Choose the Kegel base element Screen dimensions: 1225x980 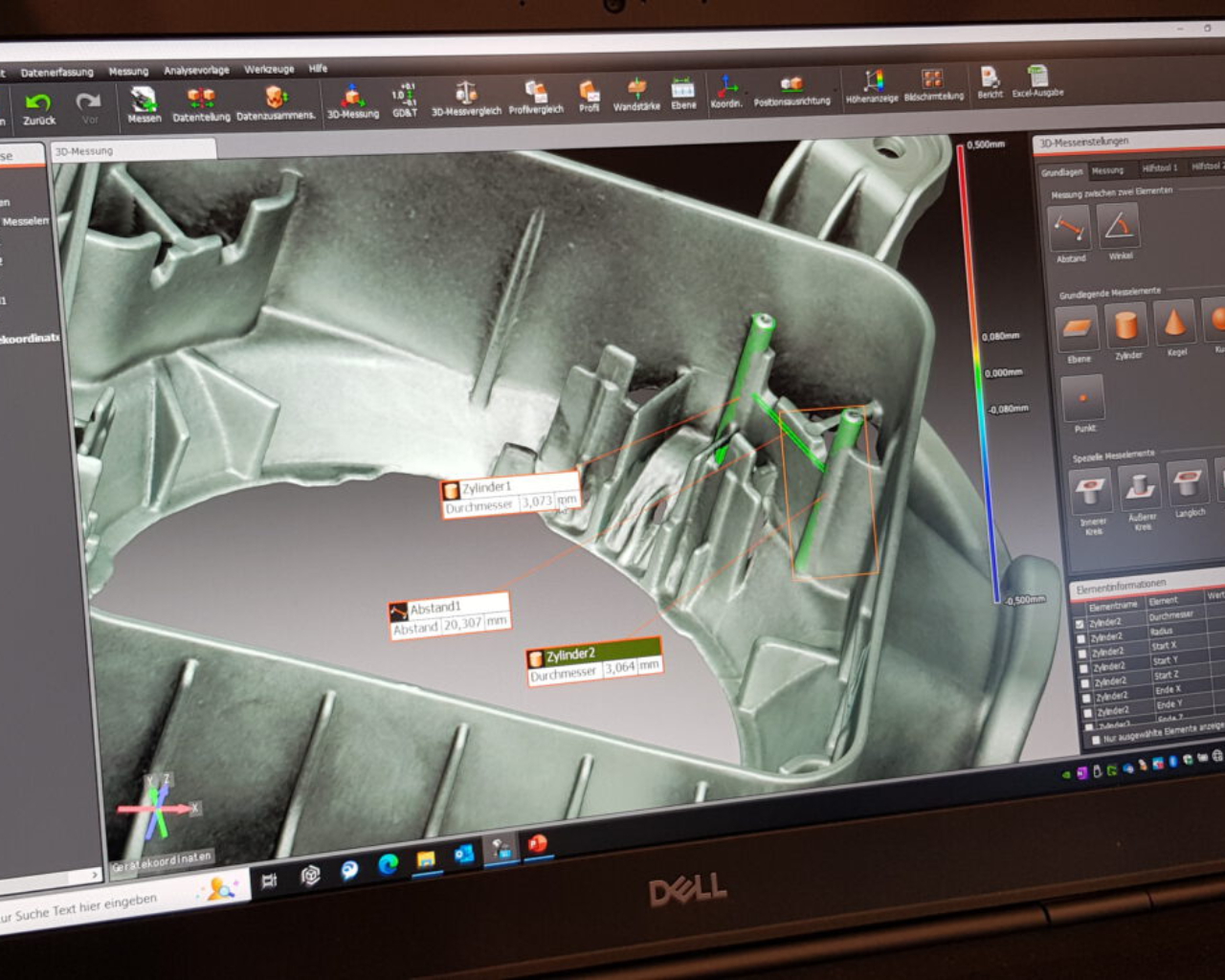(1176, 328)
